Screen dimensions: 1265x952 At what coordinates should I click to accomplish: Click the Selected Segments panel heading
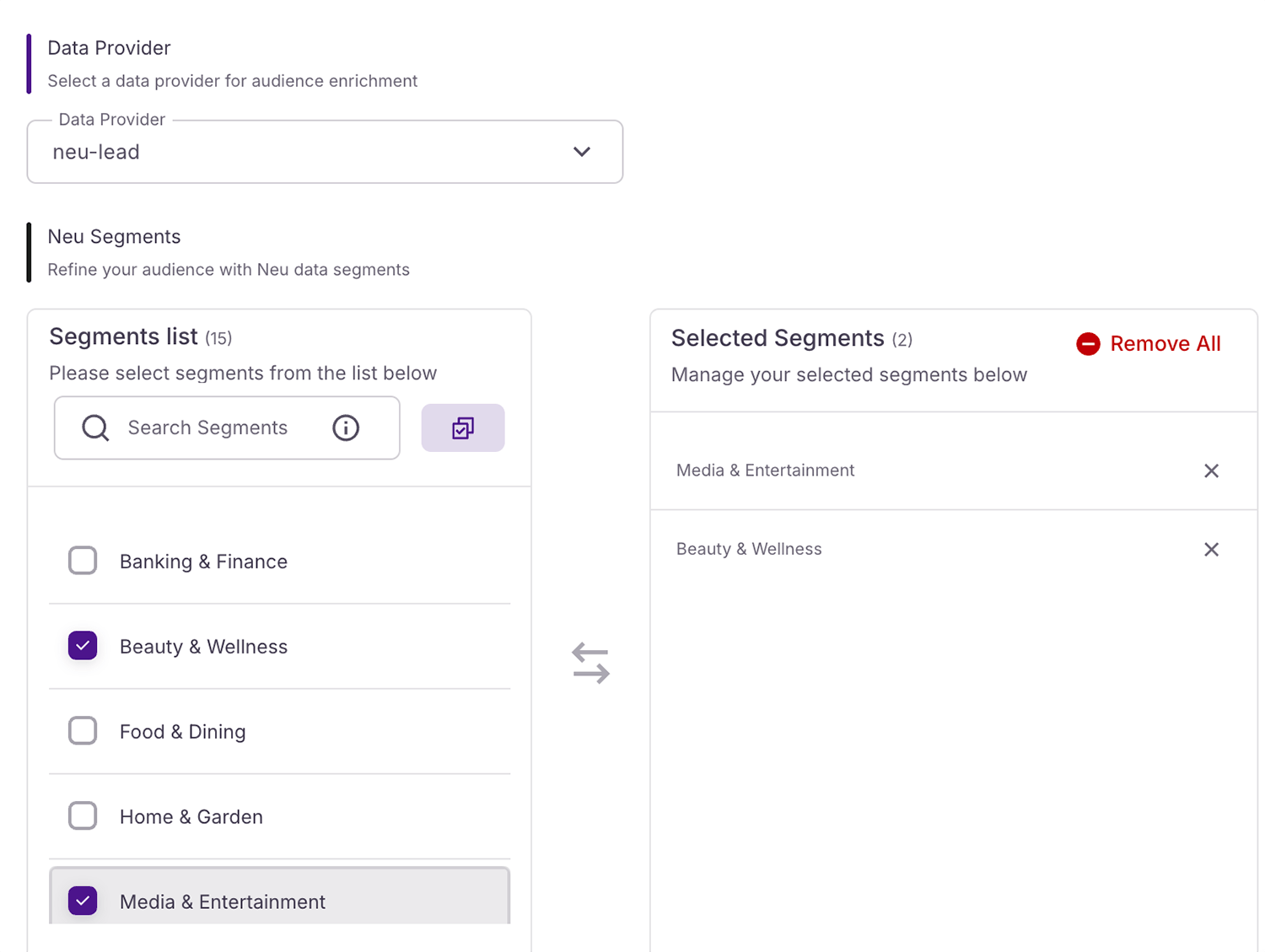coord(778,338)
